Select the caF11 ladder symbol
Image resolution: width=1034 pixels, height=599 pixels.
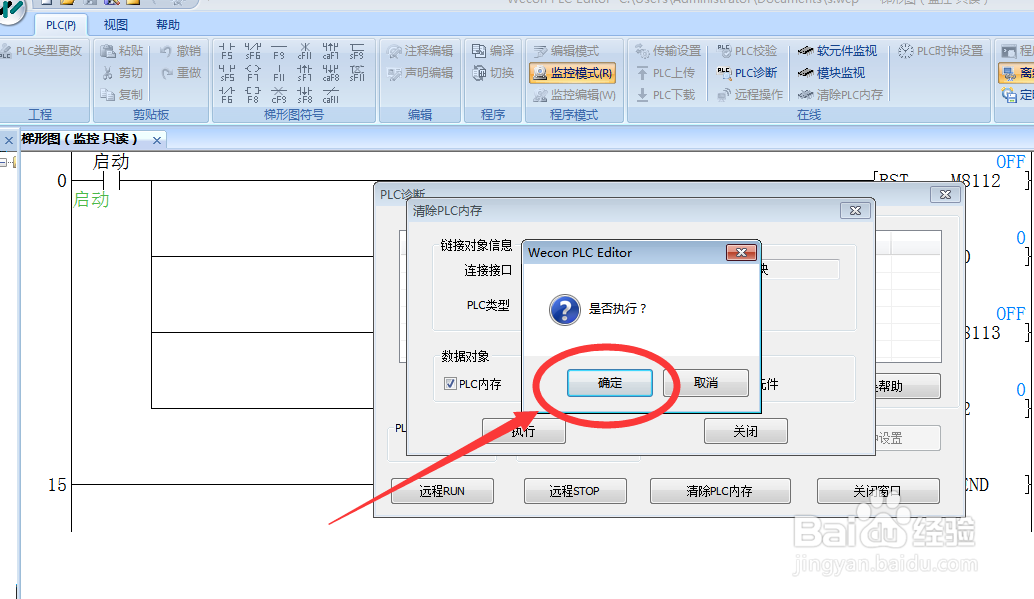point(330,95)
